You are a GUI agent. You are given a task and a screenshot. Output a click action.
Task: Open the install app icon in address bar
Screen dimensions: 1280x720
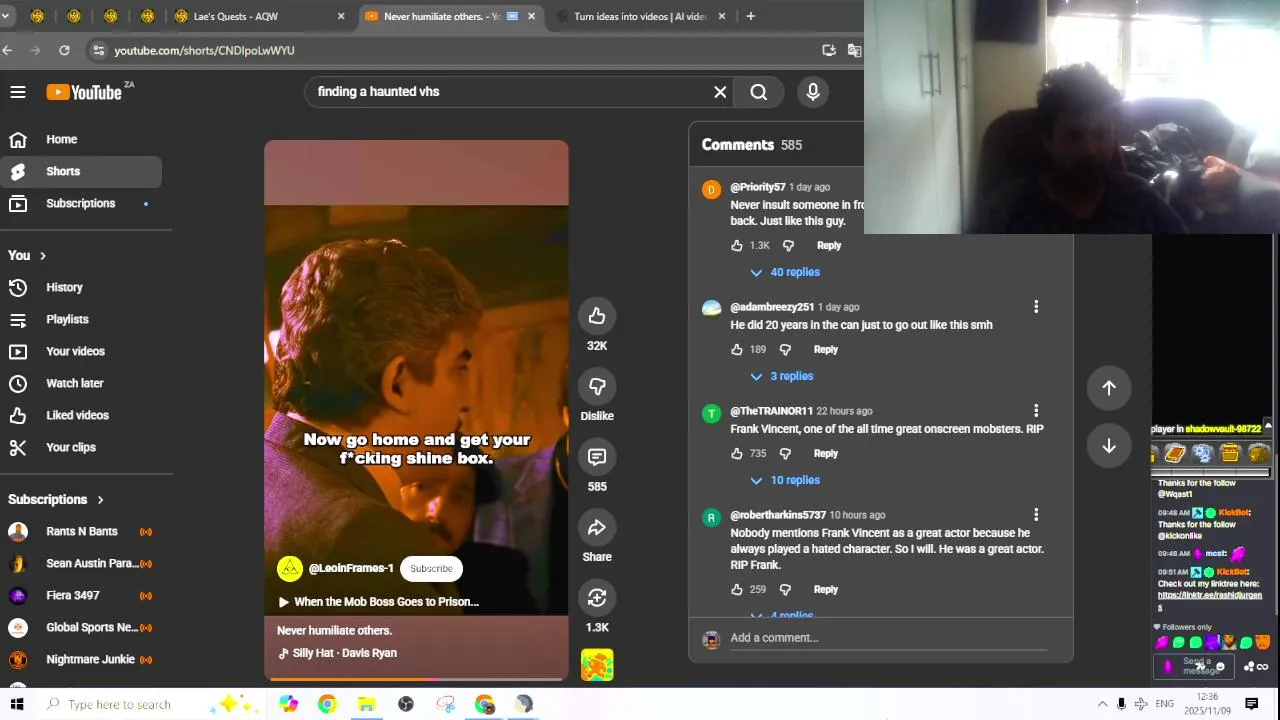(x=829, y=50)
